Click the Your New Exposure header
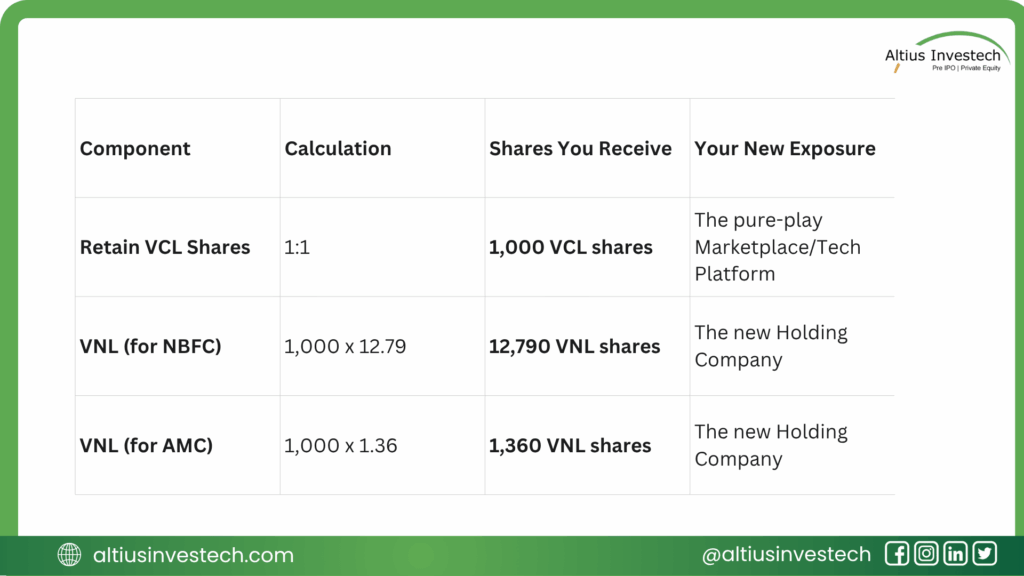This screenshot has height=576, width=1024. 785,149
